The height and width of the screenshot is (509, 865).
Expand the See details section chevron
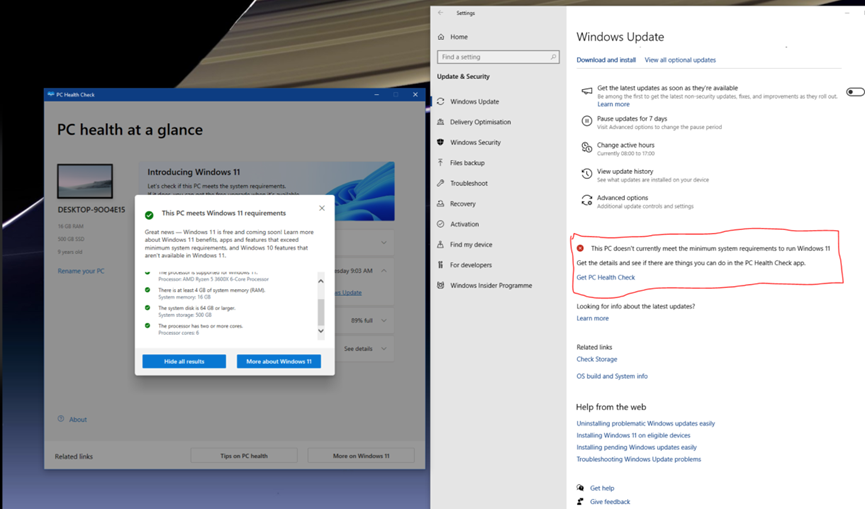tap(383, 349)
